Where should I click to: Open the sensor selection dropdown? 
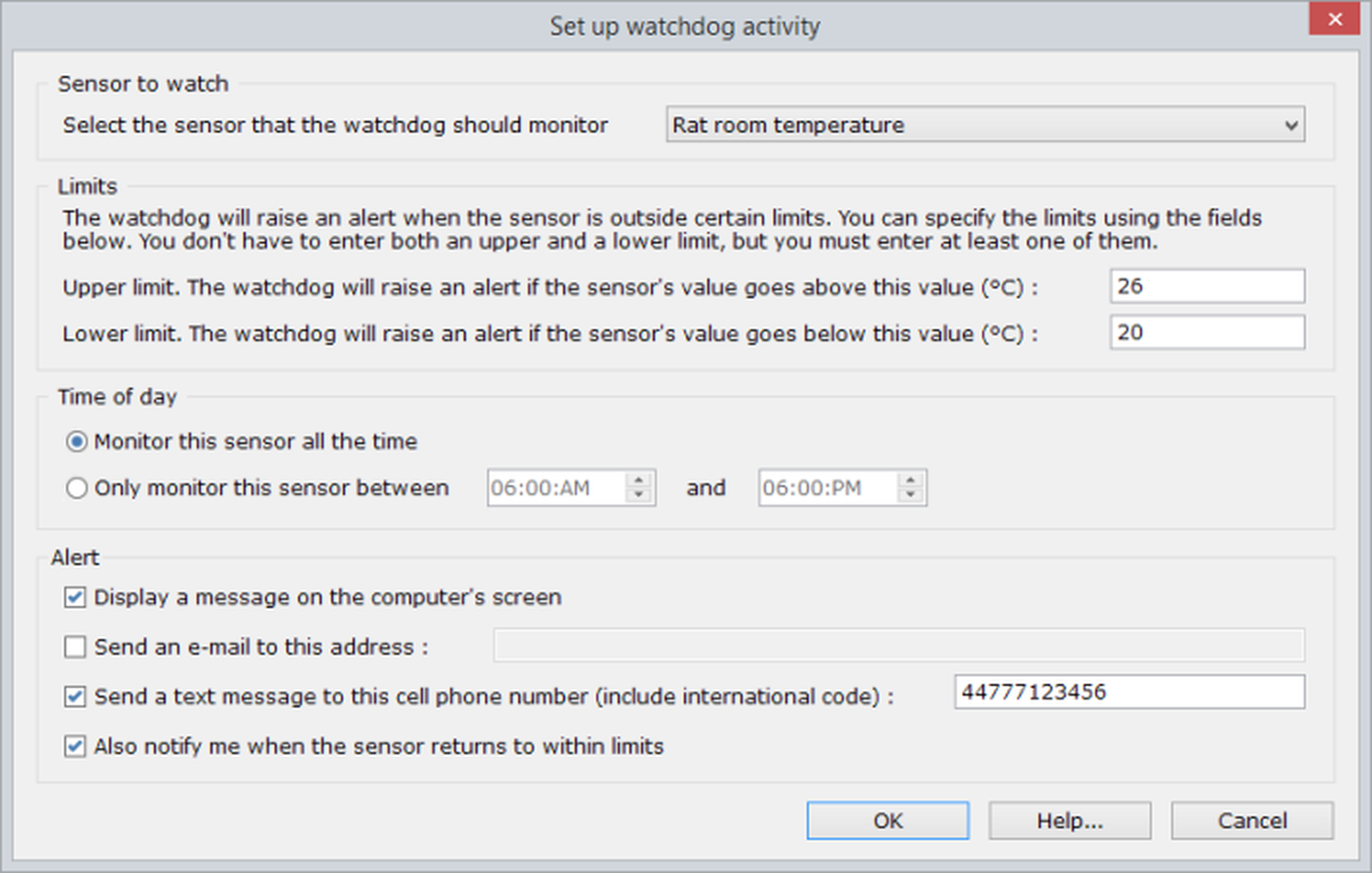tap(985, 125)
